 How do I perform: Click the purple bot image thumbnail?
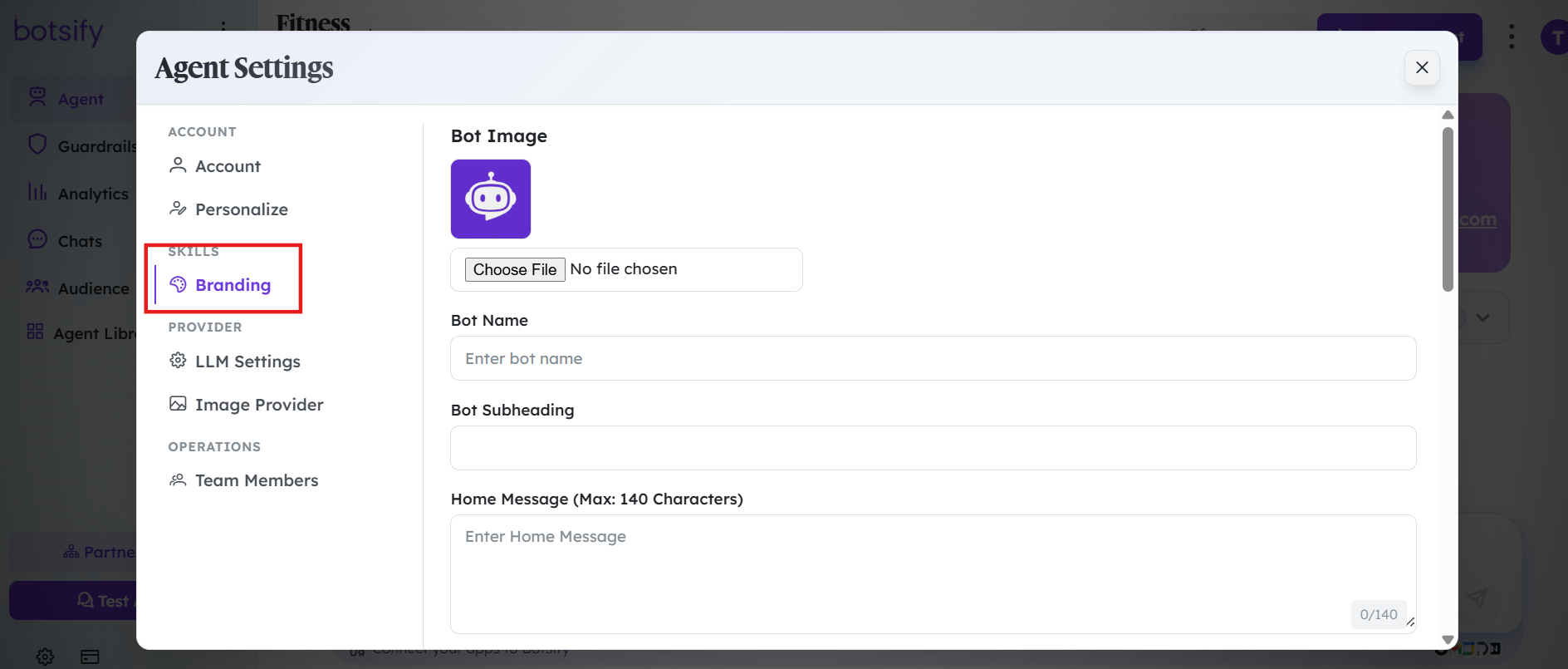tap(491, 199)
